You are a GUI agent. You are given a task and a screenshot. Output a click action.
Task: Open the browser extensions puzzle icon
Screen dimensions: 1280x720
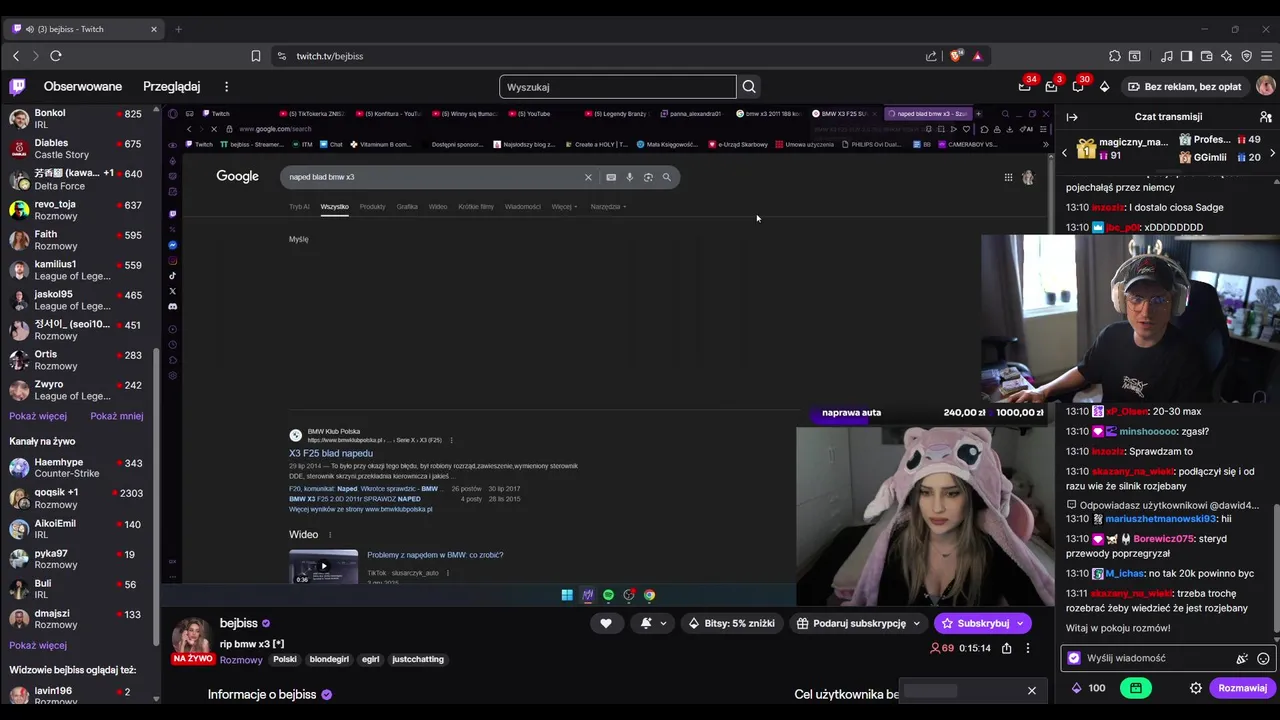(1115, 56)
